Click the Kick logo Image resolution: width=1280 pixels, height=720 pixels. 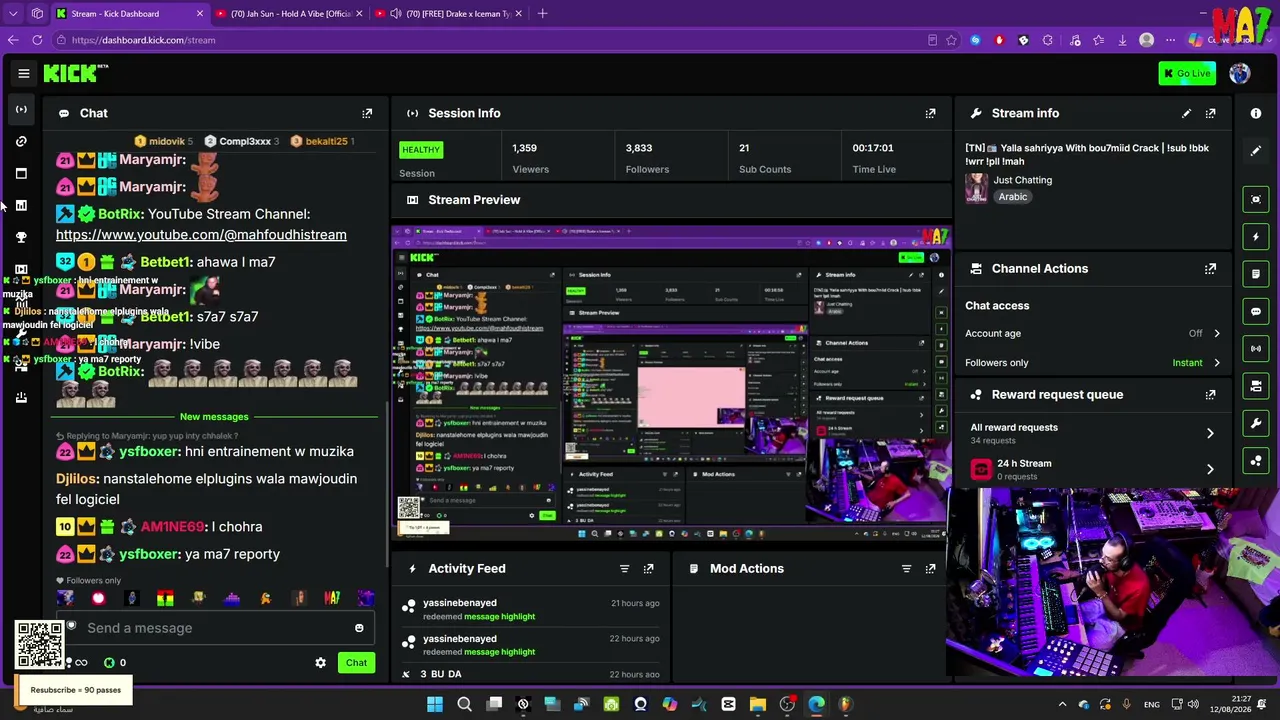point(75,73)
